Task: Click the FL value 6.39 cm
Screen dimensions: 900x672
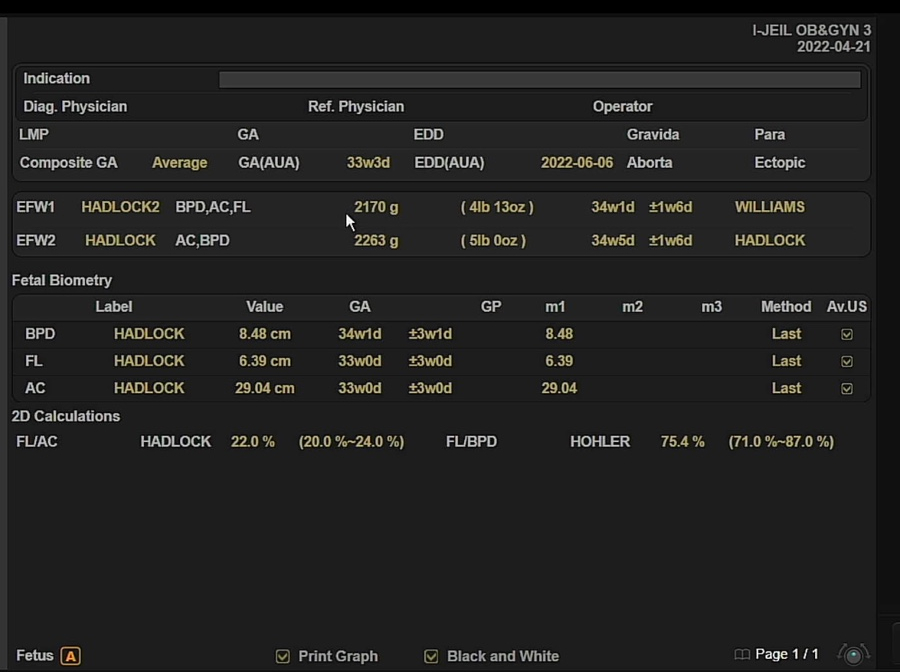Action: pyautogui.click(x=265, y=361)
